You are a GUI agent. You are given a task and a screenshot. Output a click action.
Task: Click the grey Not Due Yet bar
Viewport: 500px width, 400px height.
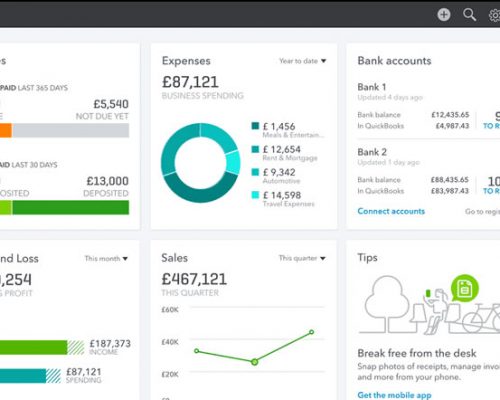(x=71, y=130)
